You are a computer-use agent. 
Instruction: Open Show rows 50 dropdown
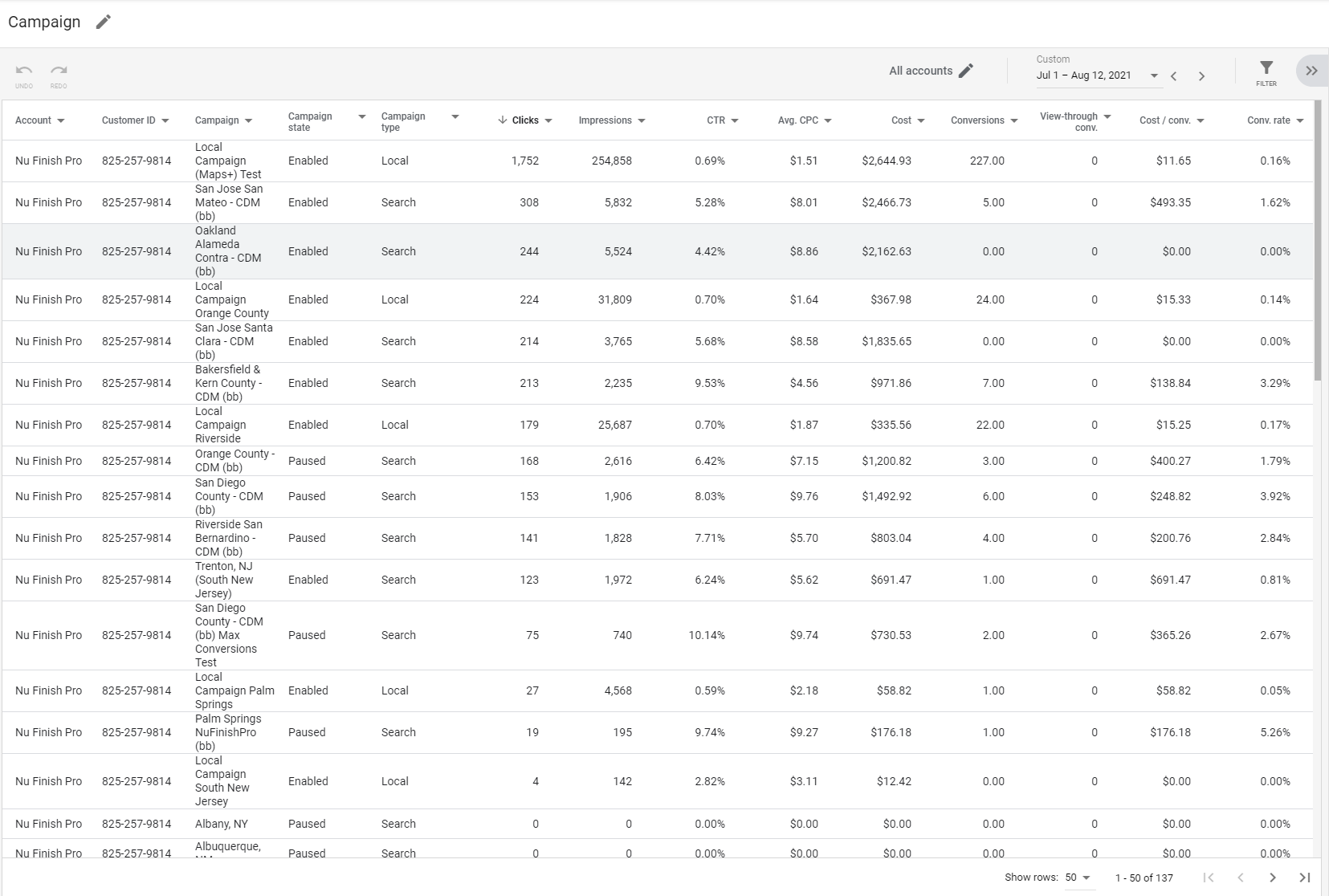[1078, 878]
